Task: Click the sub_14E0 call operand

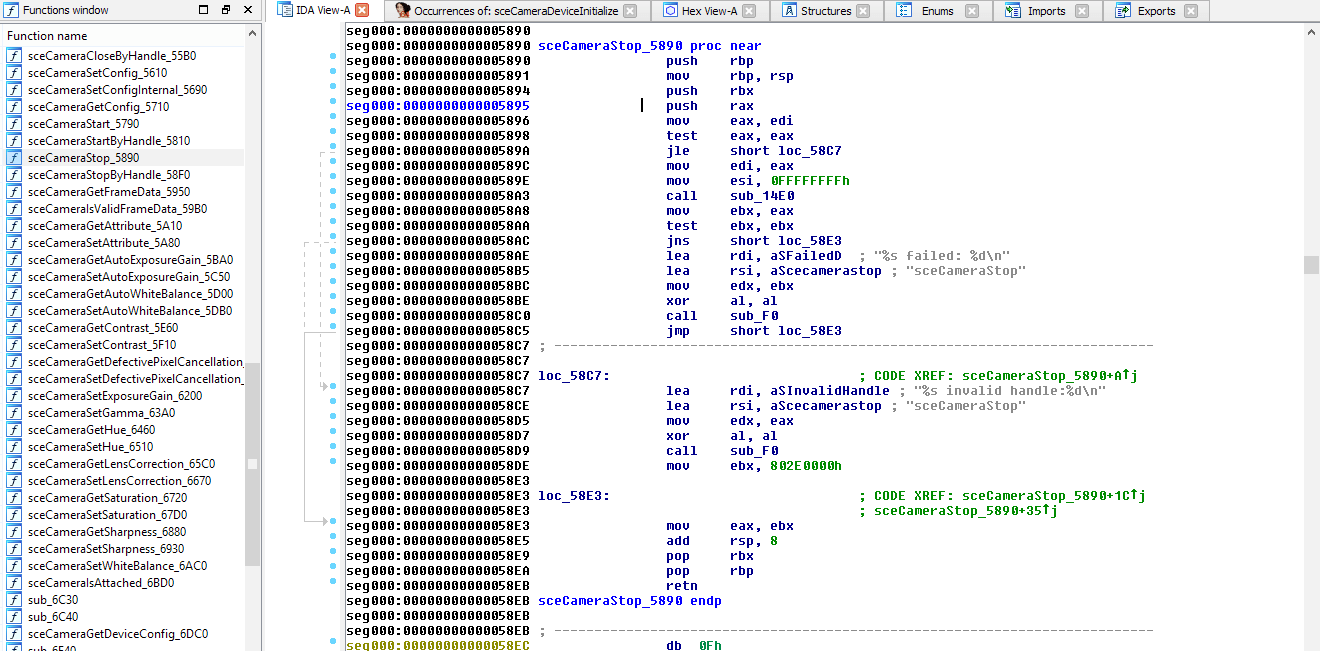Action: point(763,196)
